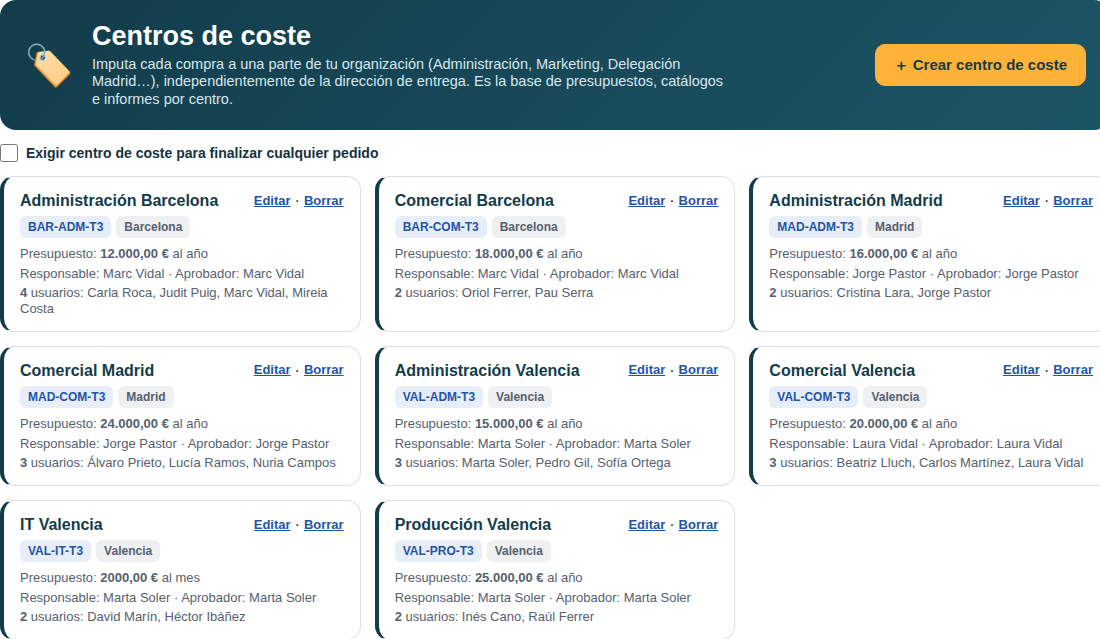Screen dimensions: 1100x639
Task: Delete the Comercial Madrid cost center
Action: [x=323, y=370]
